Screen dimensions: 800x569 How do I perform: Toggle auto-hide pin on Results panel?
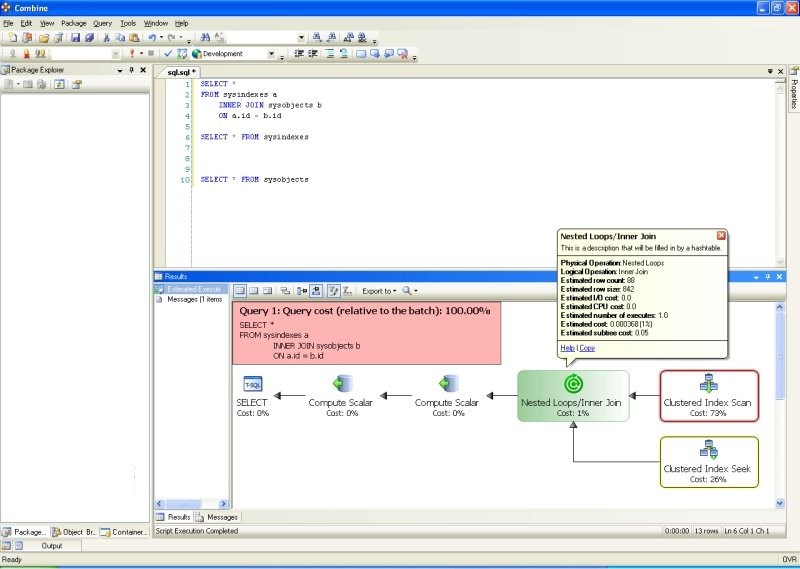[768, 276]
